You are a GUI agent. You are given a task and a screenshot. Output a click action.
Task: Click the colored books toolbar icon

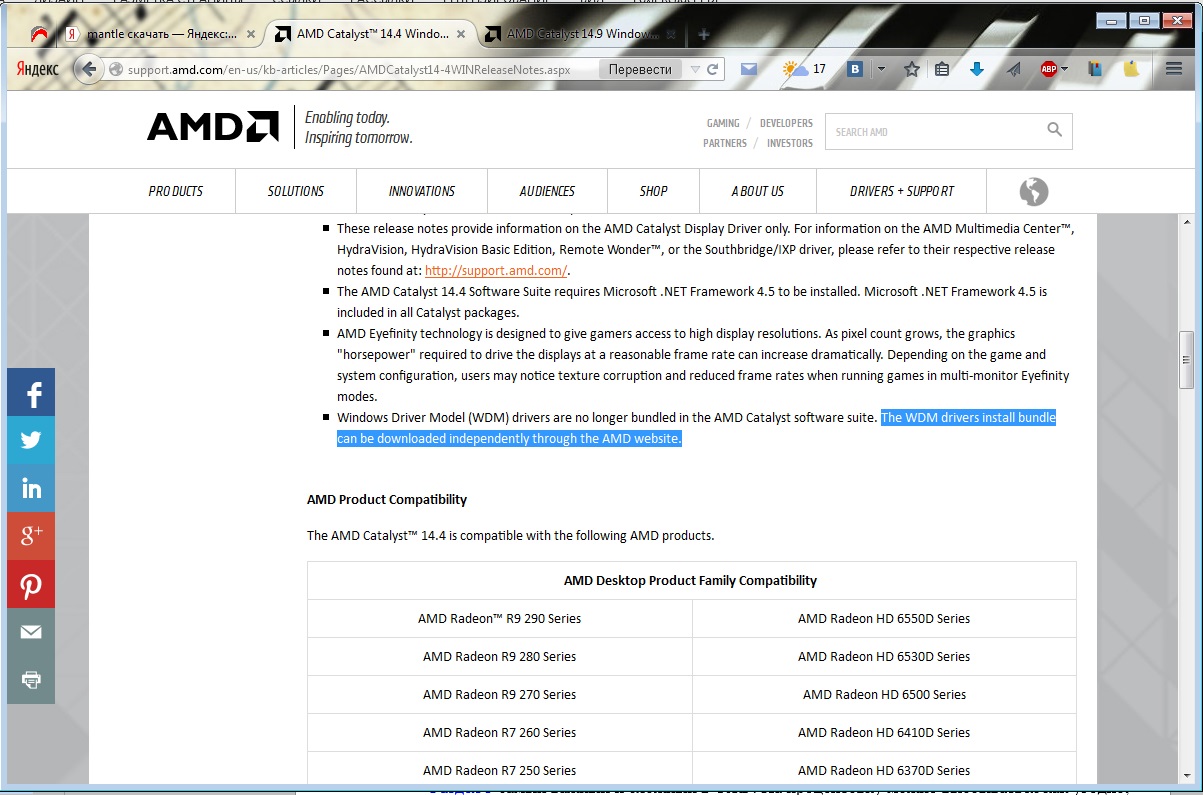click(1096, 69)
